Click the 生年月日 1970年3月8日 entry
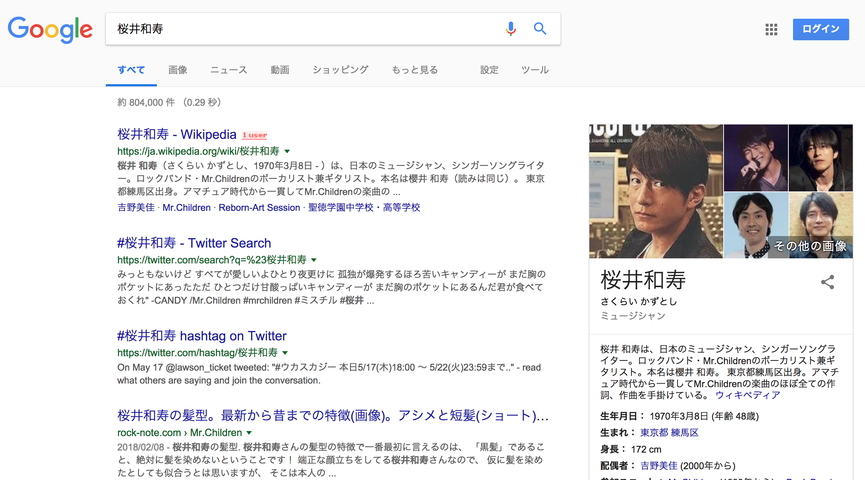 (680, 416)
